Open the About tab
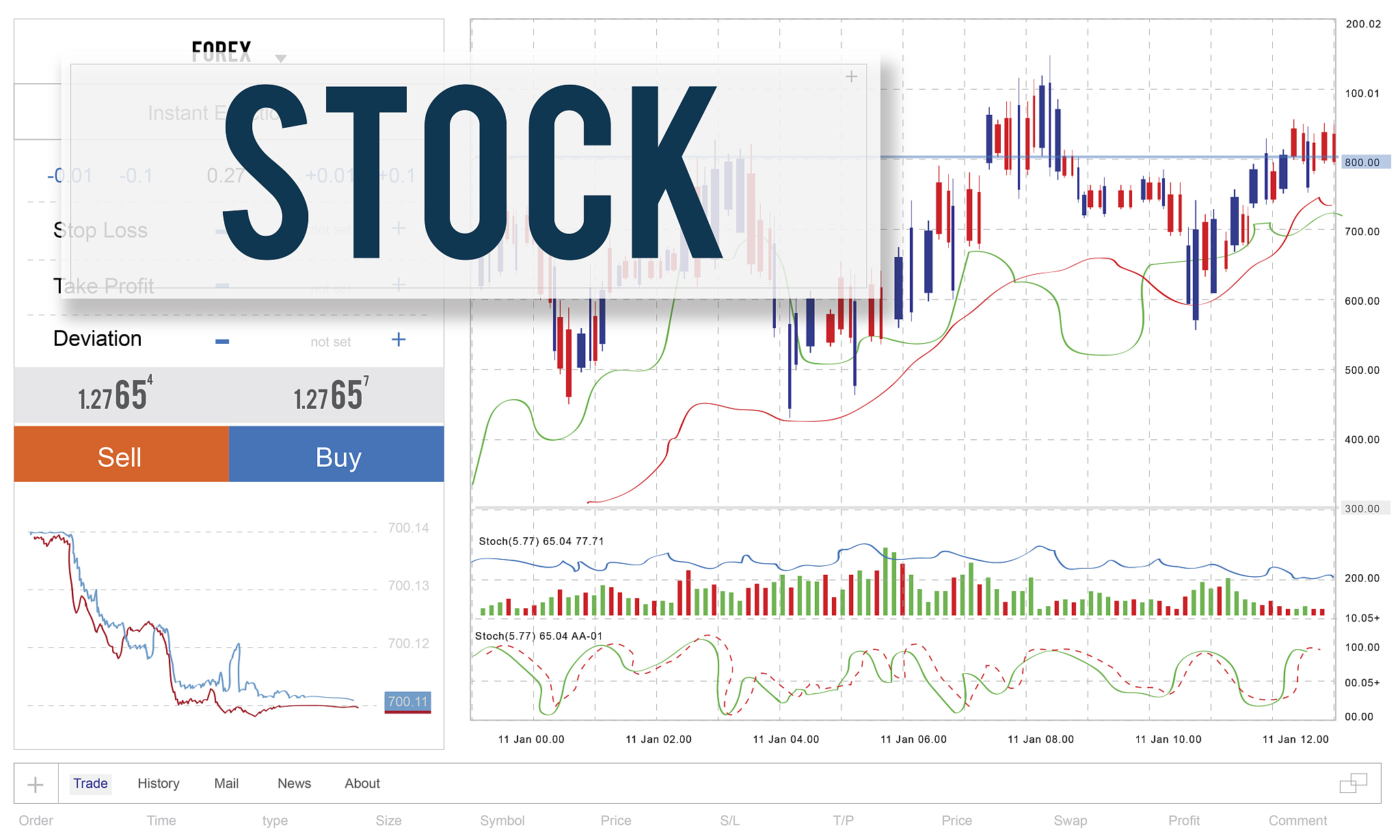 click(x=362, y=784)
